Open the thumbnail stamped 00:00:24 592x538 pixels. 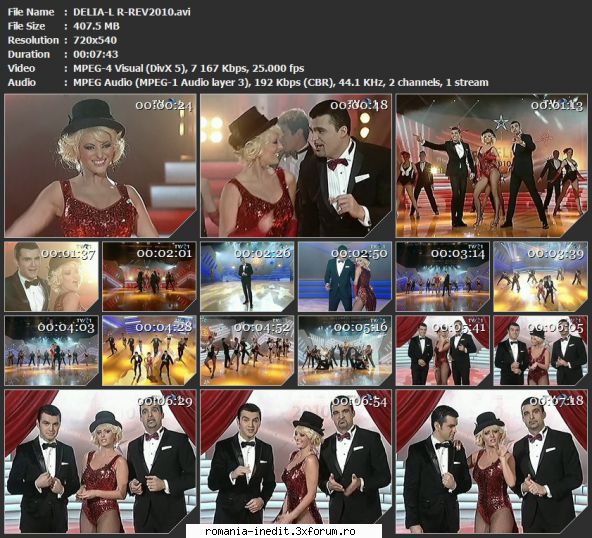pos(100,166)
